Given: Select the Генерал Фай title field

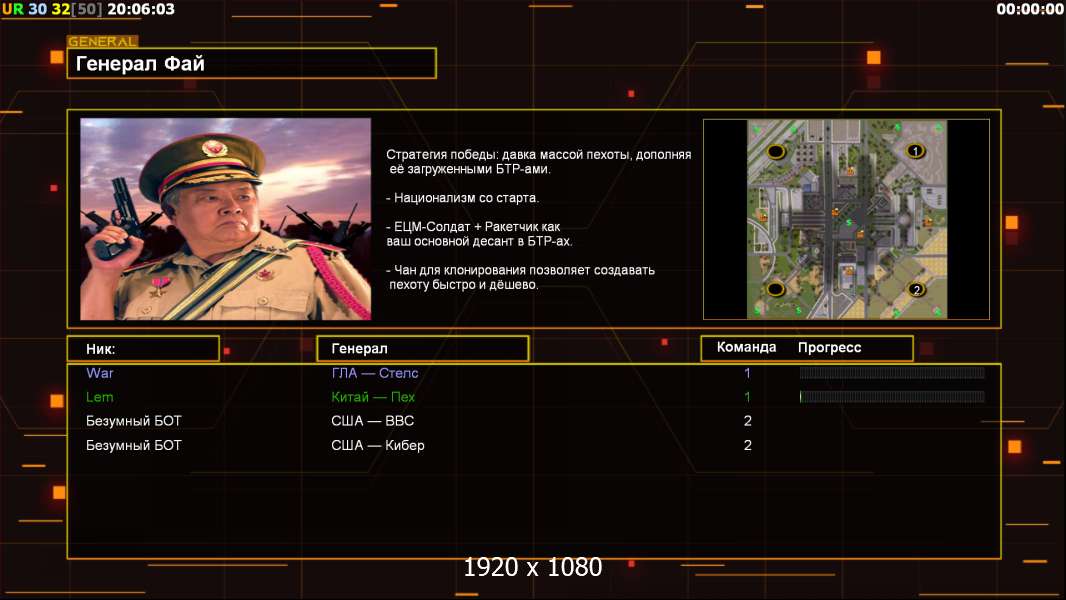Looking at the screenshot, I should [251, 64].
